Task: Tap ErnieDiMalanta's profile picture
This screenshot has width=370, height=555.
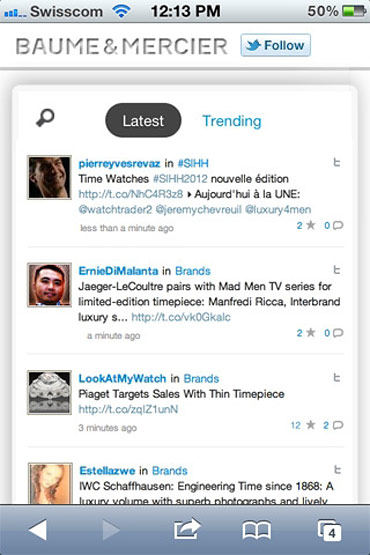Action: tap(50, 285)
